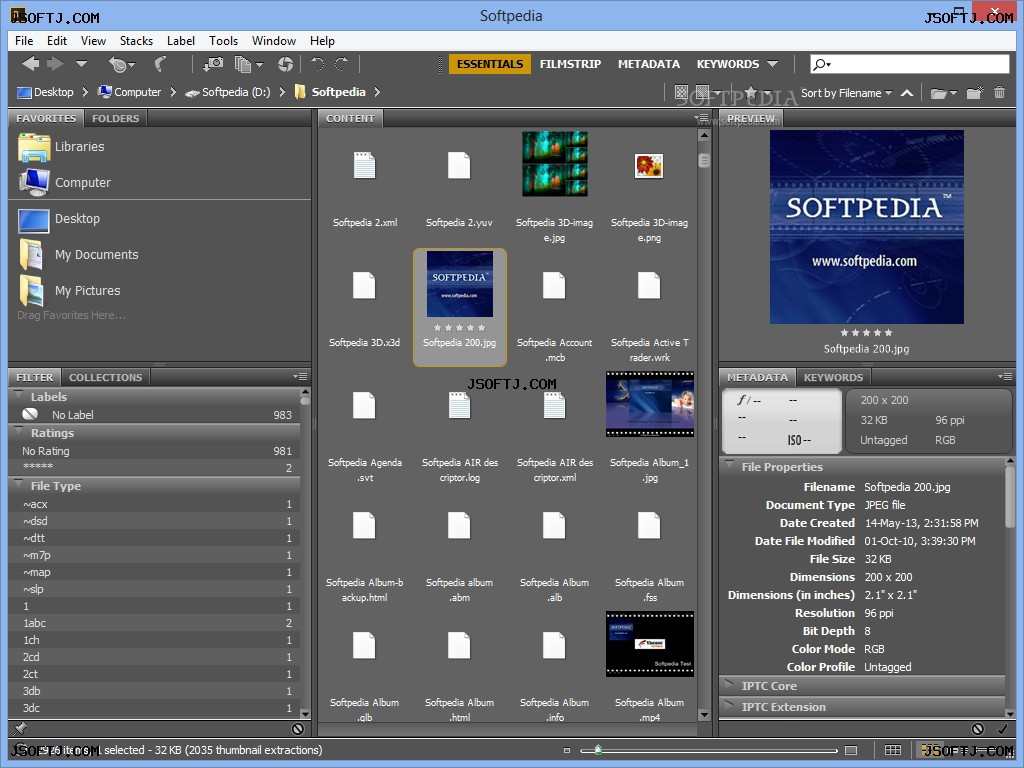The height and width of the screenshot is (768, 1024).
Task: Open the Tools menu
Action: coord(223,40)
